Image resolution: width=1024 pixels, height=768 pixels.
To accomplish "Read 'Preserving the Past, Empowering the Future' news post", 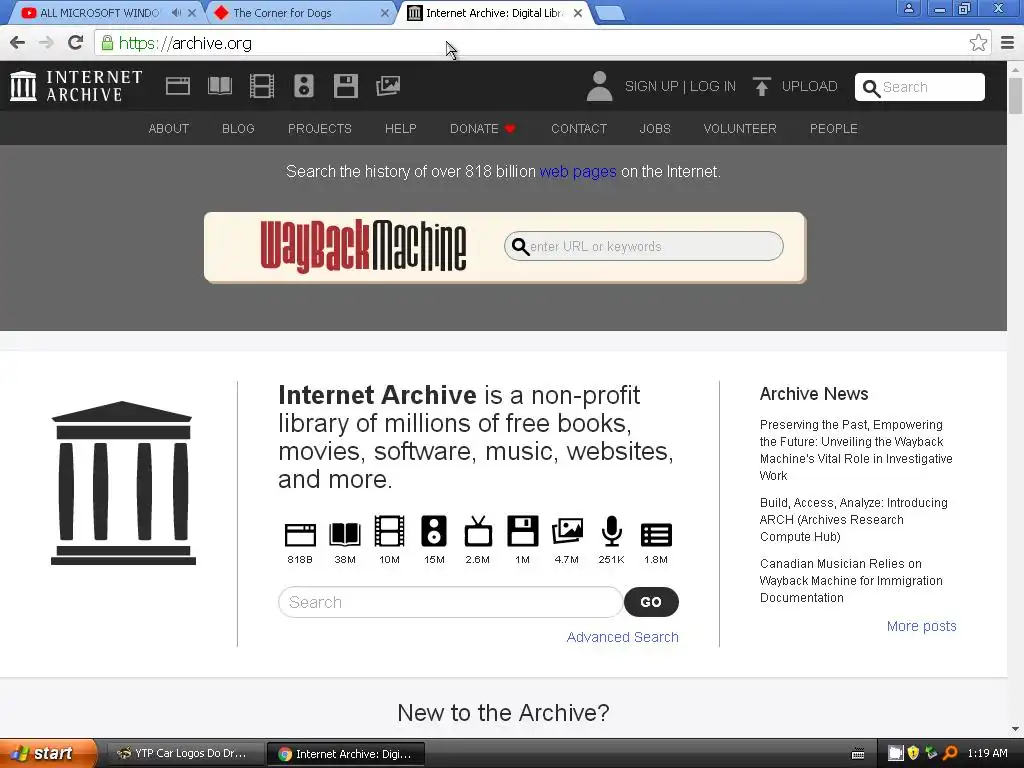I will pyautogui.click(x=856, y=450).
